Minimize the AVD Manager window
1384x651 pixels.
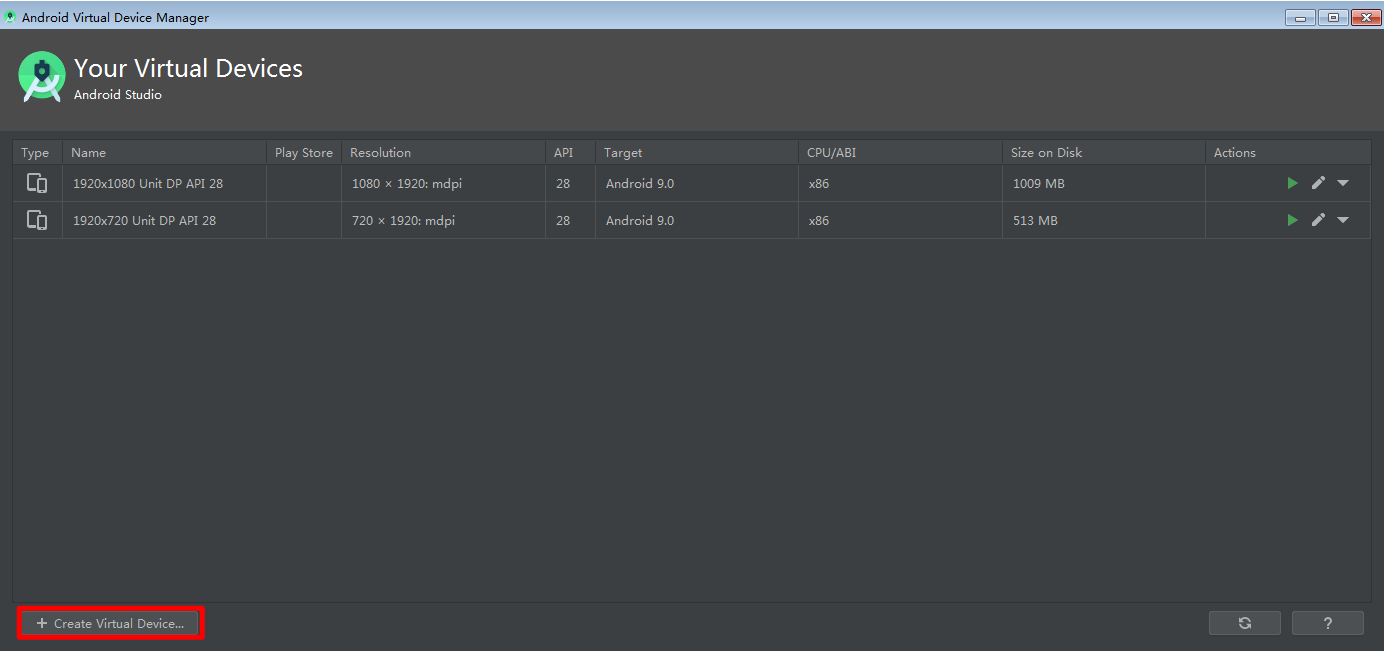tap(1300, 17)
